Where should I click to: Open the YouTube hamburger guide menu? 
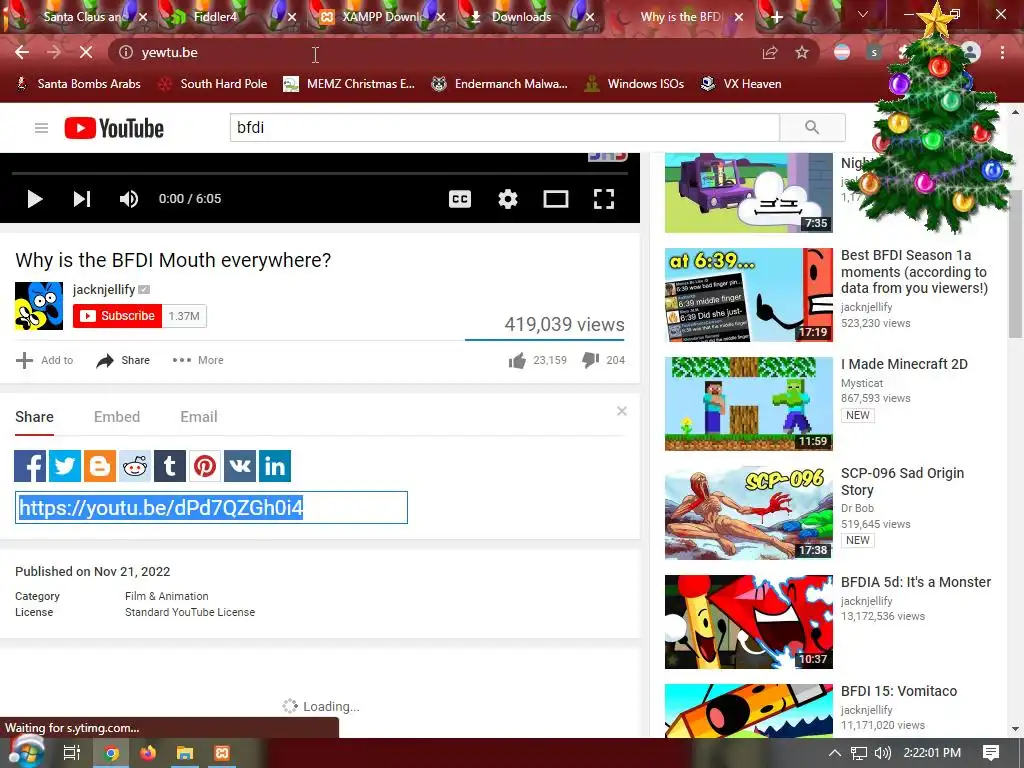(41, 127)
